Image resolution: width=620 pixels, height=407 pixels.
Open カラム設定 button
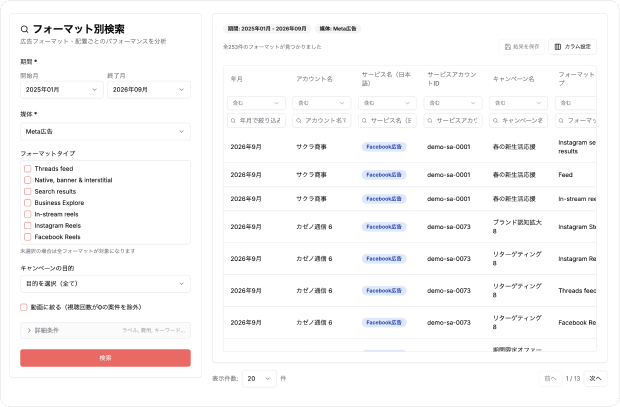pyautogui.click(x=572, y=47)
